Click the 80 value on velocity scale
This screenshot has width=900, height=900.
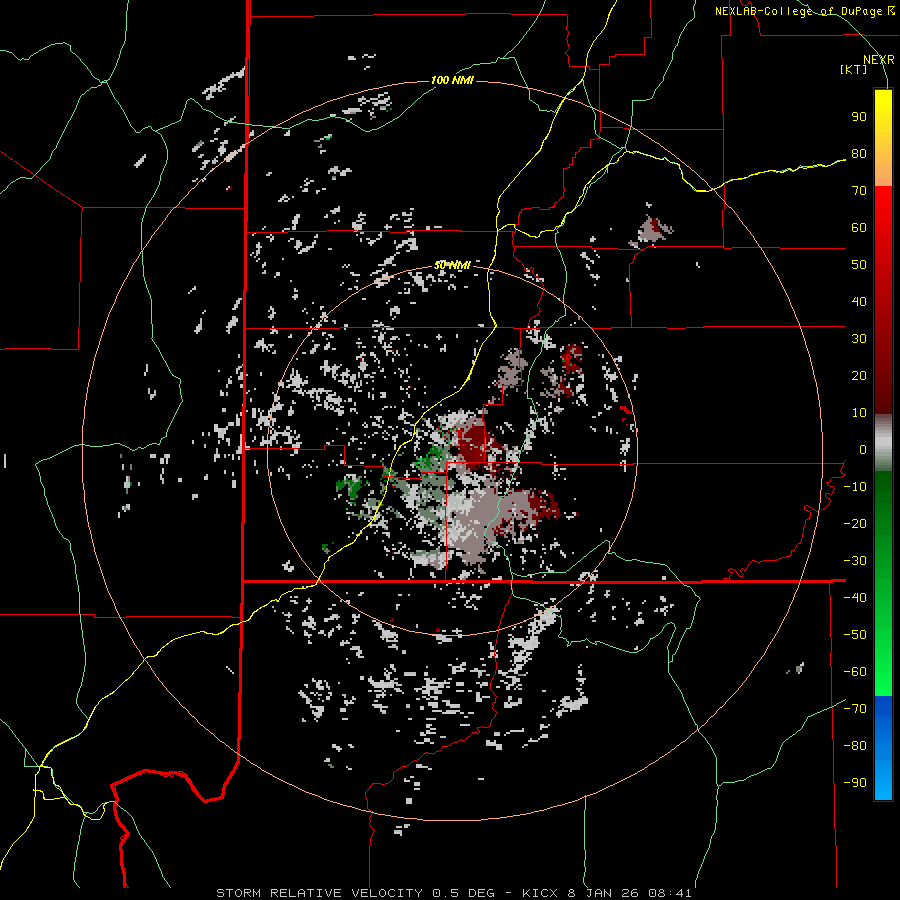click(859, 154)
